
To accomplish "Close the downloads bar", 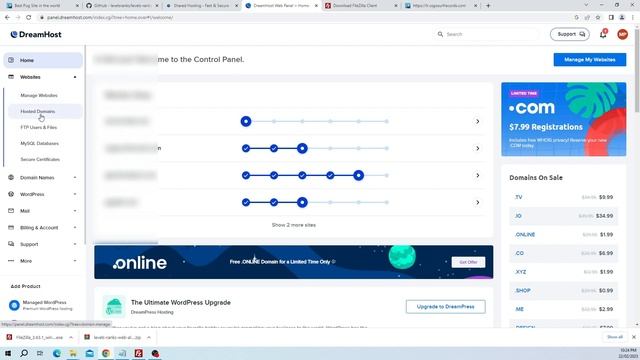I will click(x=633, y=337).
